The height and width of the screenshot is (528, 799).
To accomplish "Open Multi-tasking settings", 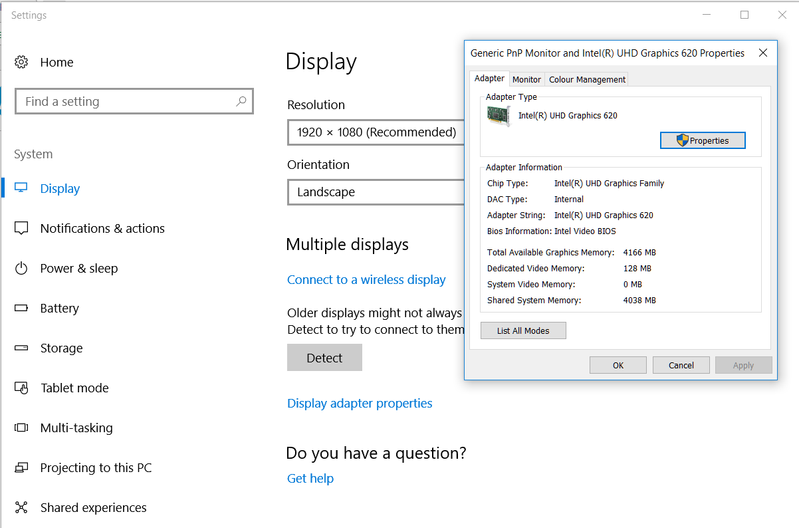I will pos(76,428).
